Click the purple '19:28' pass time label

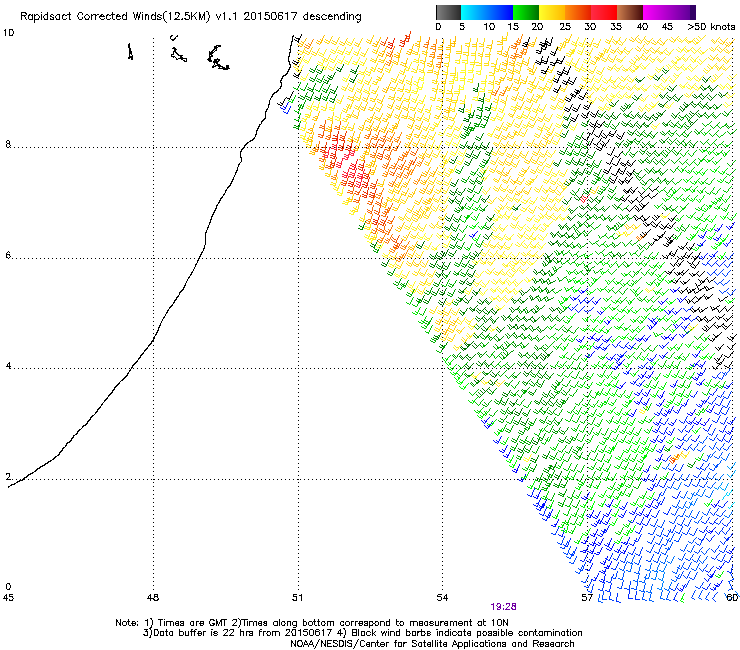point(503,607)
